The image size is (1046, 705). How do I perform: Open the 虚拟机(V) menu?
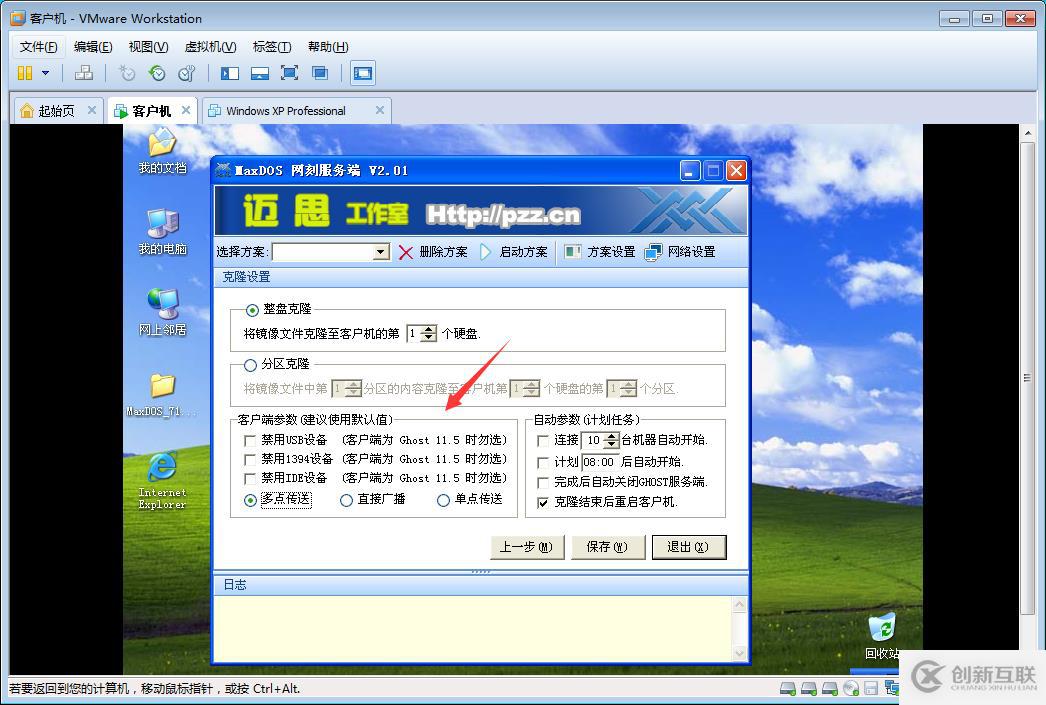coord(208,46)
